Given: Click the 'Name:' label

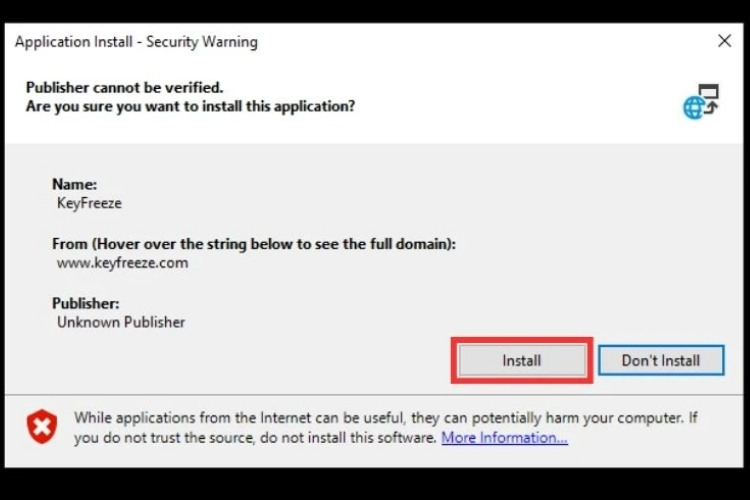Looking at the screenshot, I should pyautogui.click(x=74, y=184).
